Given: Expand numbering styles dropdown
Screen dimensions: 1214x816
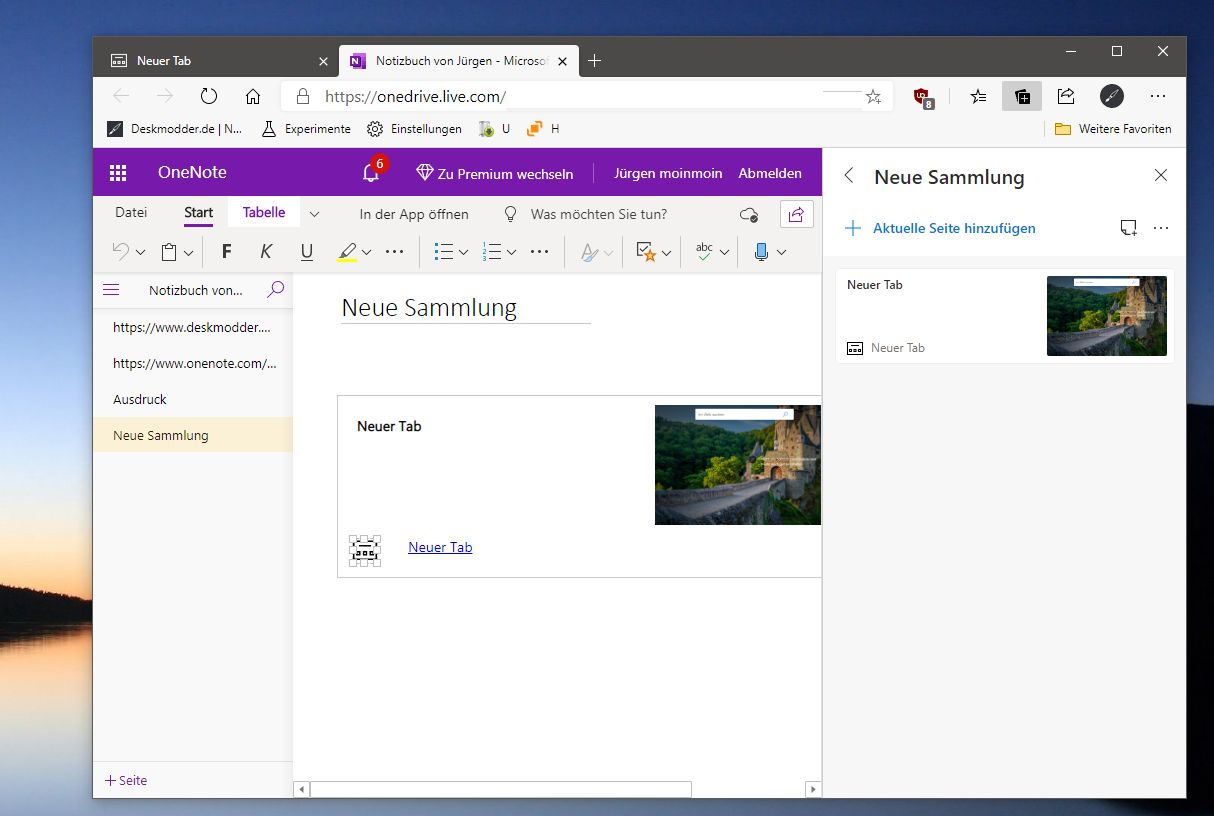Looking at the screenshot, I should (x=512, y=253).
